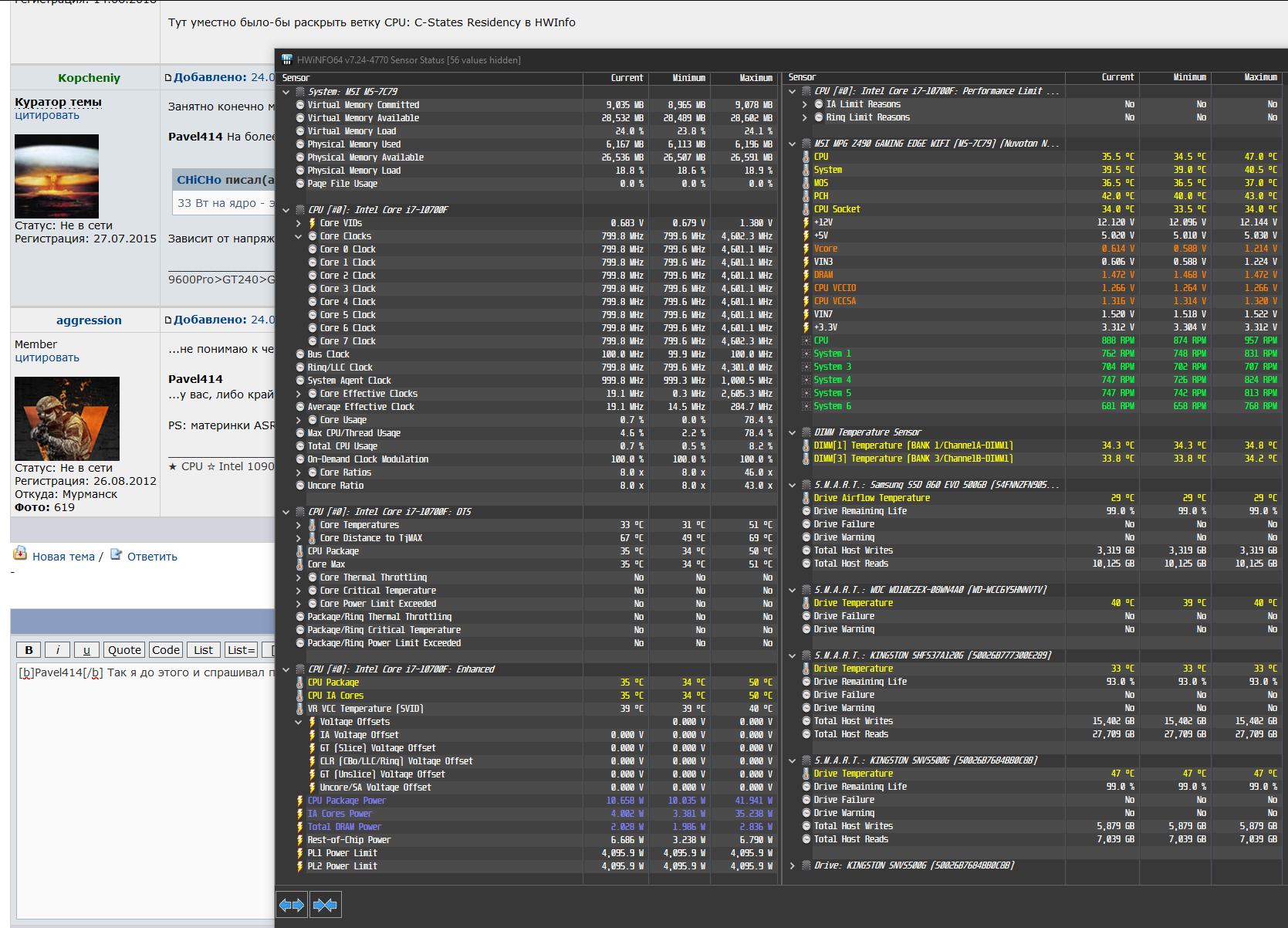Expand the Core Thermal Throttling node
The image size is (1288, 928).
click(x=299, y=577)
